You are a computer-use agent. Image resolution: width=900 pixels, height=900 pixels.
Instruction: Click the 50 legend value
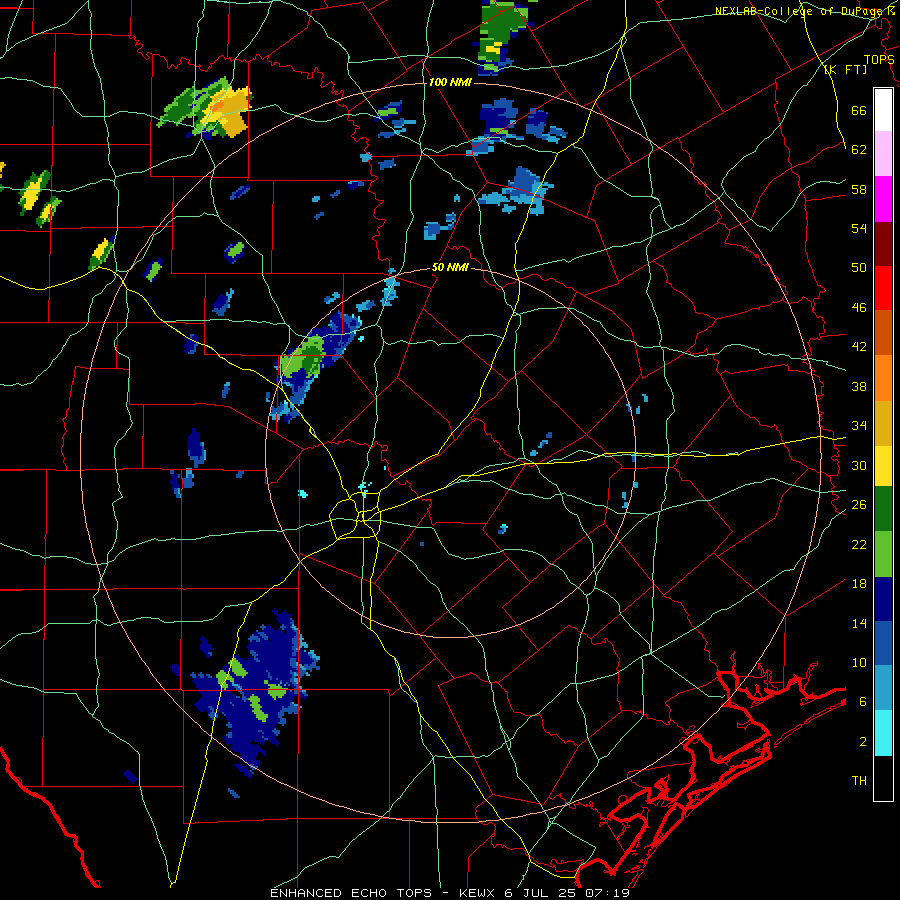[859, 267]
